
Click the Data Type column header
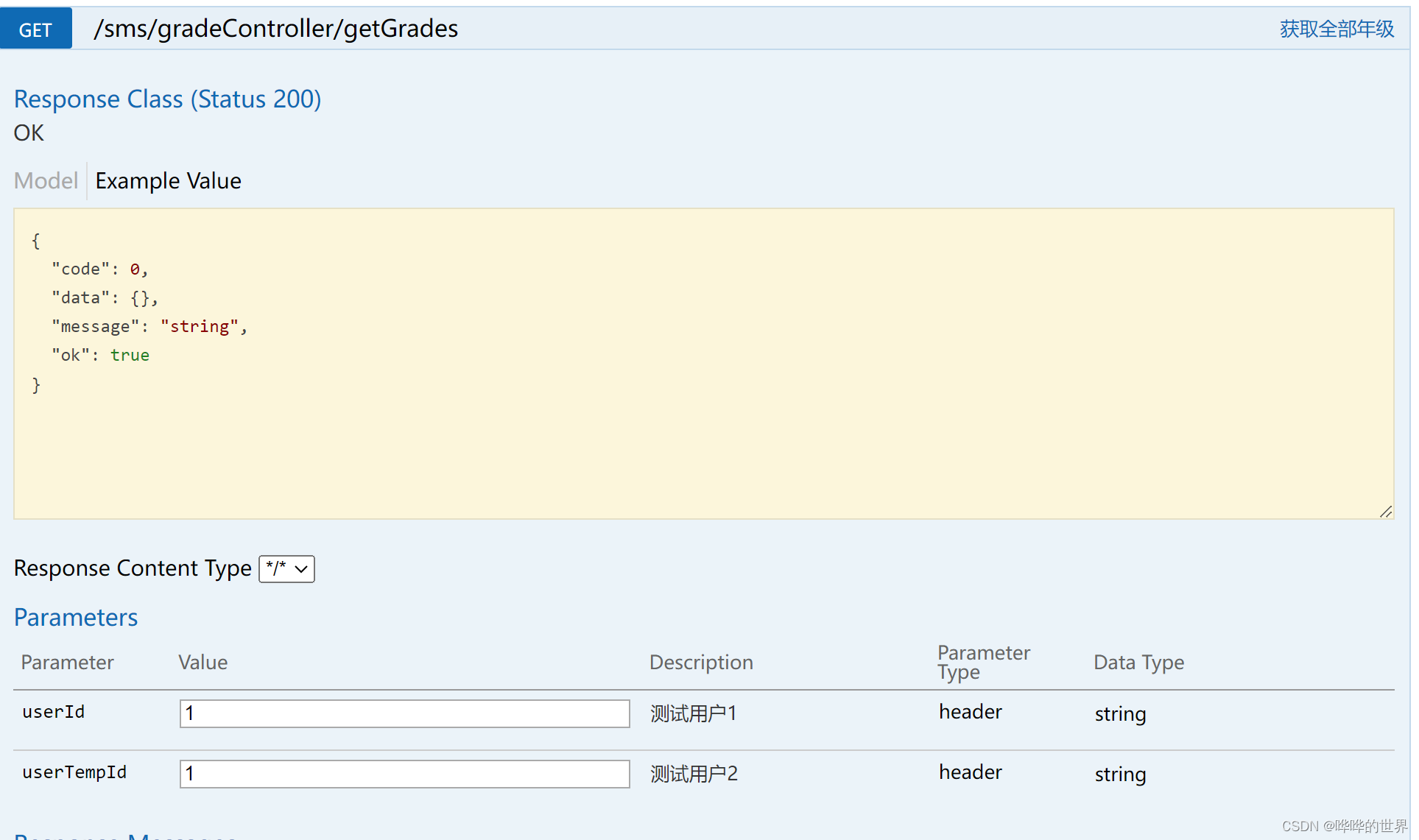pos(1138,663)
